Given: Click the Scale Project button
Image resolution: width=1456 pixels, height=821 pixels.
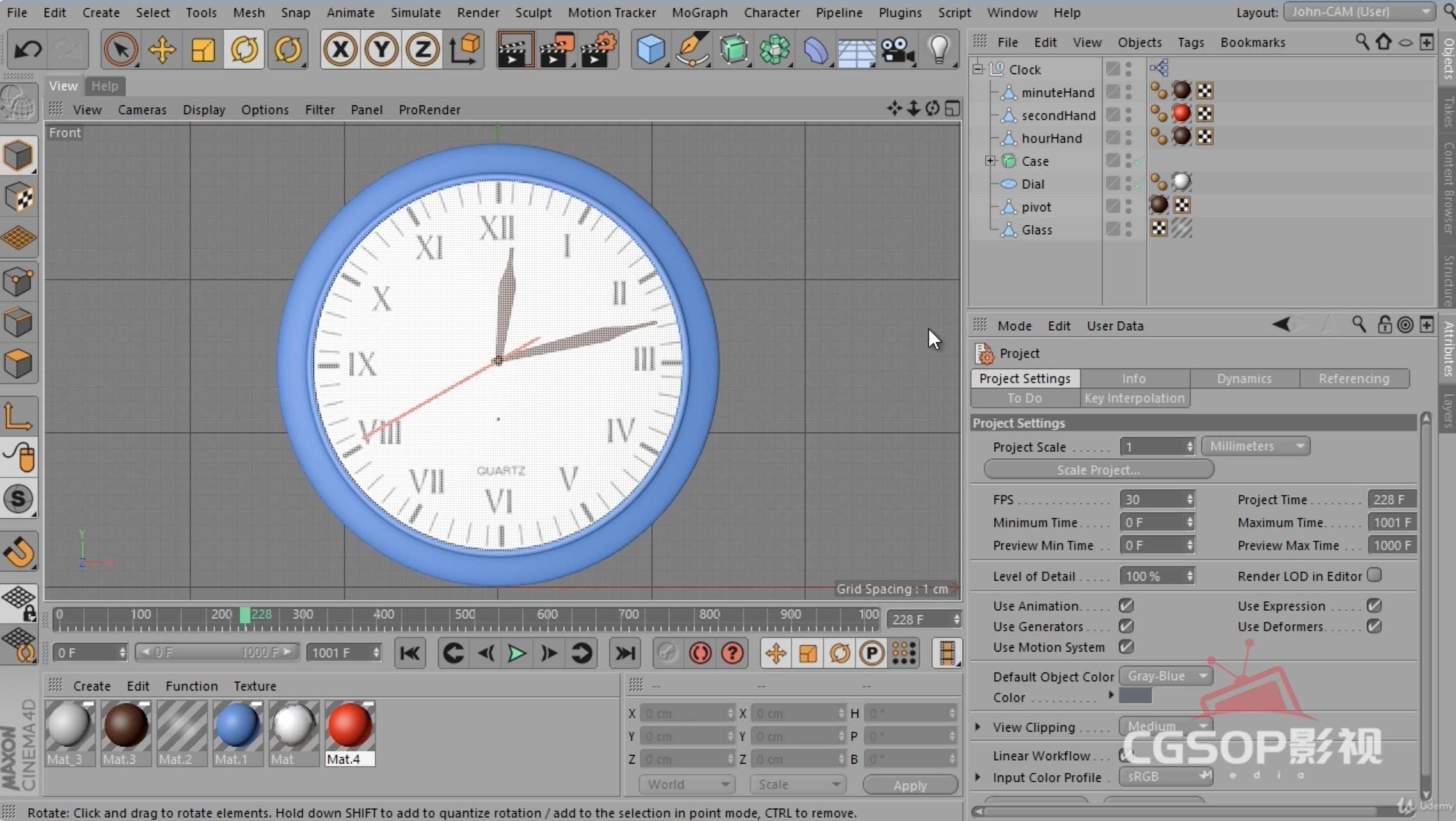Looking at the screenshot, I should pyautogui.click(x=1097, y=469).
